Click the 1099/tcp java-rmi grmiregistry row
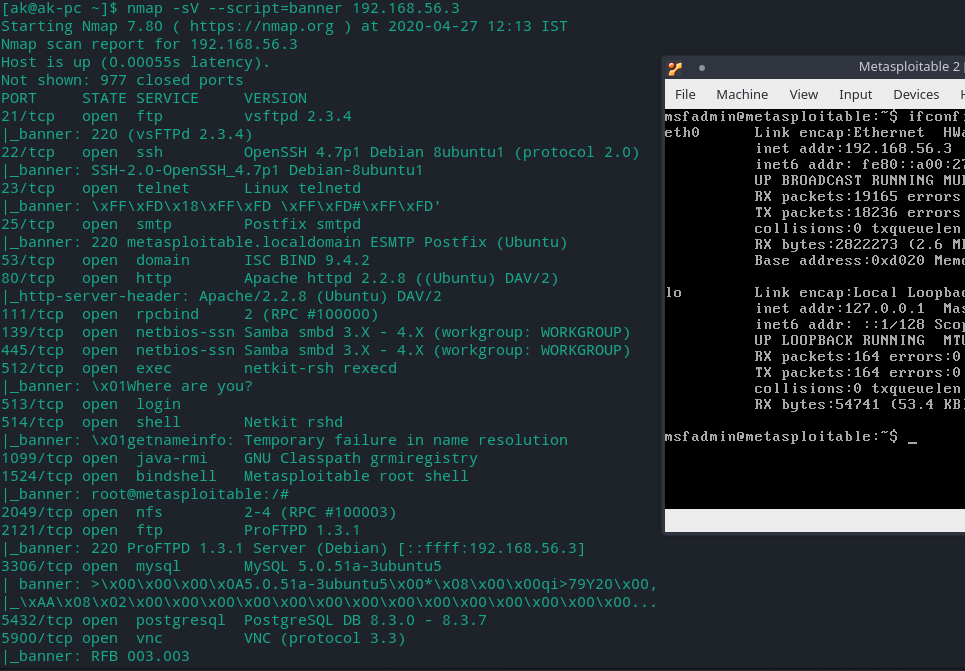Screen dimensions: 965x671 (x=239, y=458)
